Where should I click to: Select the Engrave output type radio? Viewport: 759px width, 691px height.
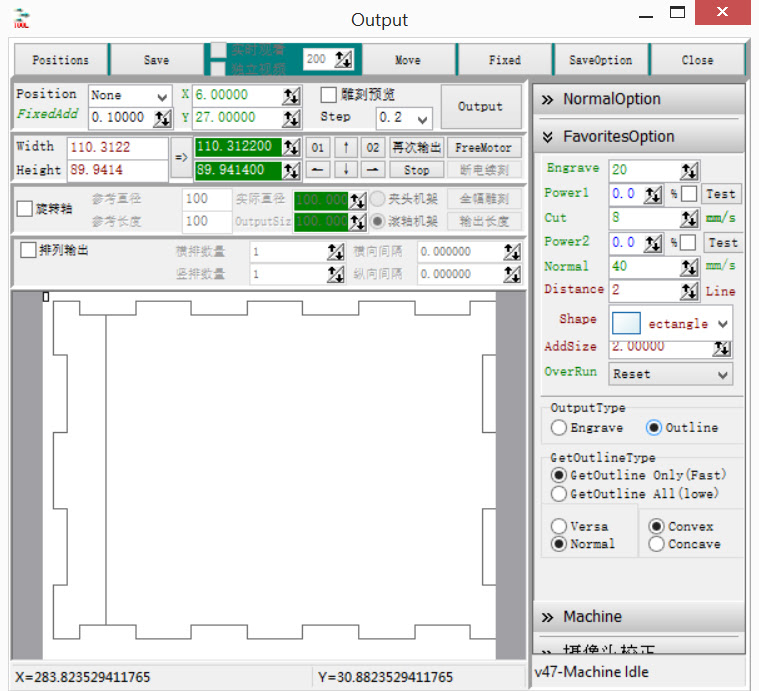pos(559,427)
